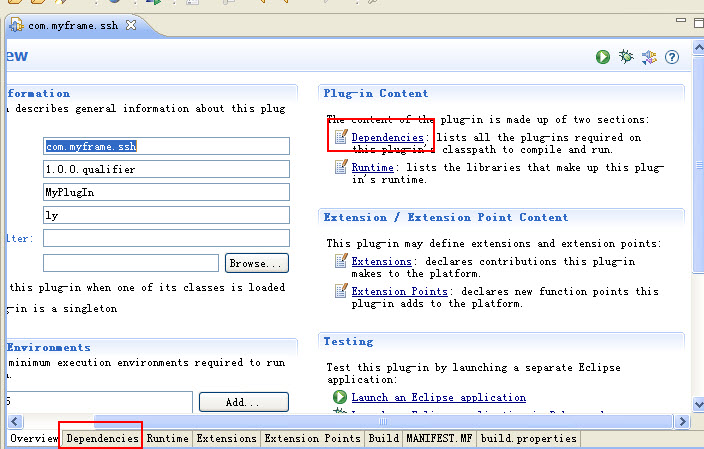Click the version field with 1.0.0.qualifier
This screenshot has width=704, height=449.
coord(166,169)
